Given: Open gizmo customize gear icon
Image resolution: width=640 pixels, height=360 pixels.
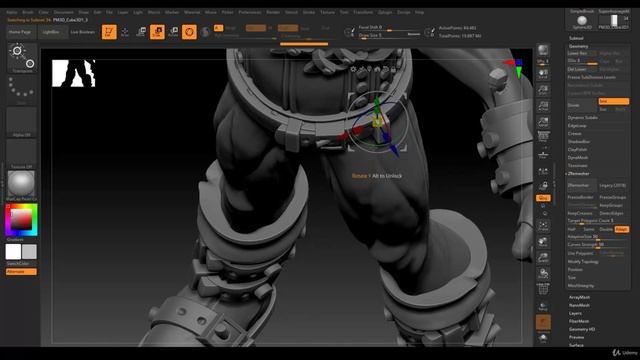Looking at the screenshot, I should pyautogui.click(x=353, y=69).
